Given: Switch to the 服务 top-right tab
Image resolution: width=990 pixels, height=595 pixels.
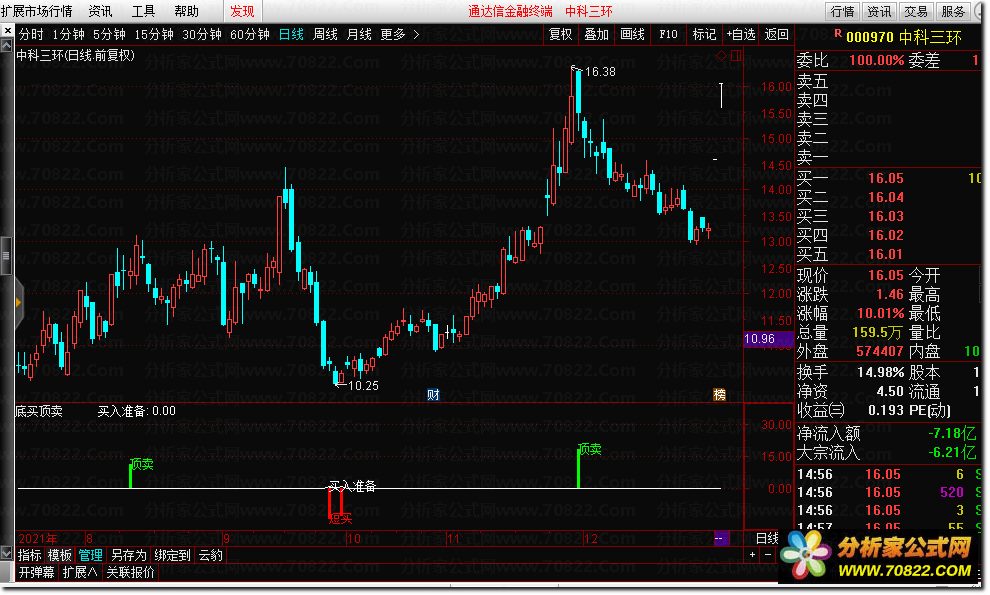Looking at the screenshot, I should tap(953, 11).
